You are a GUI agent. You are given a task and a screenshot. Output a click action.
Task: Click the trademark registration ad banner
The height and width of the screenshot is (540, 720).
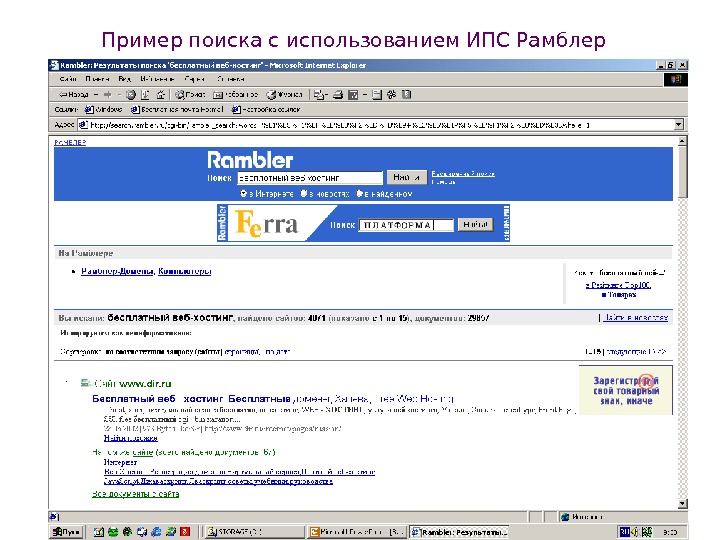(625, 390)
